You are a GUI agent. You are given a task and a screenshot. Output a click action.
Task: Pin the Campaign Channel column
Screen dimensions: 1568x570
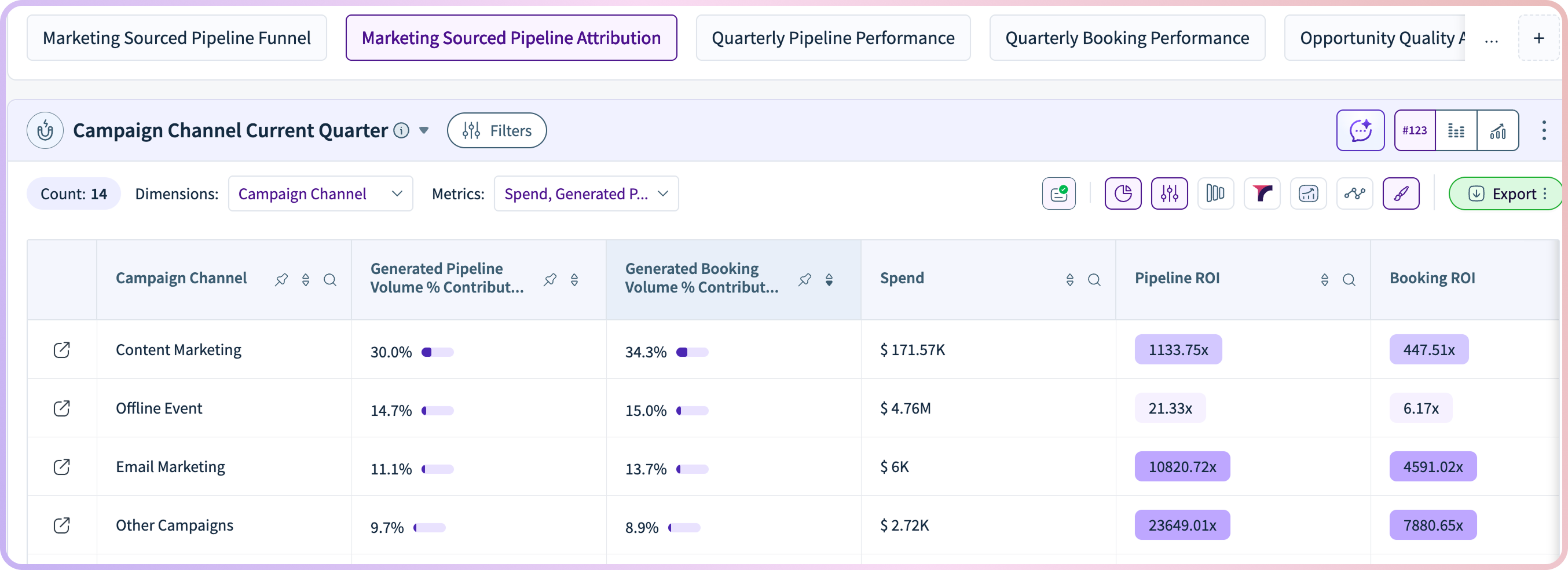coord(281,280)
